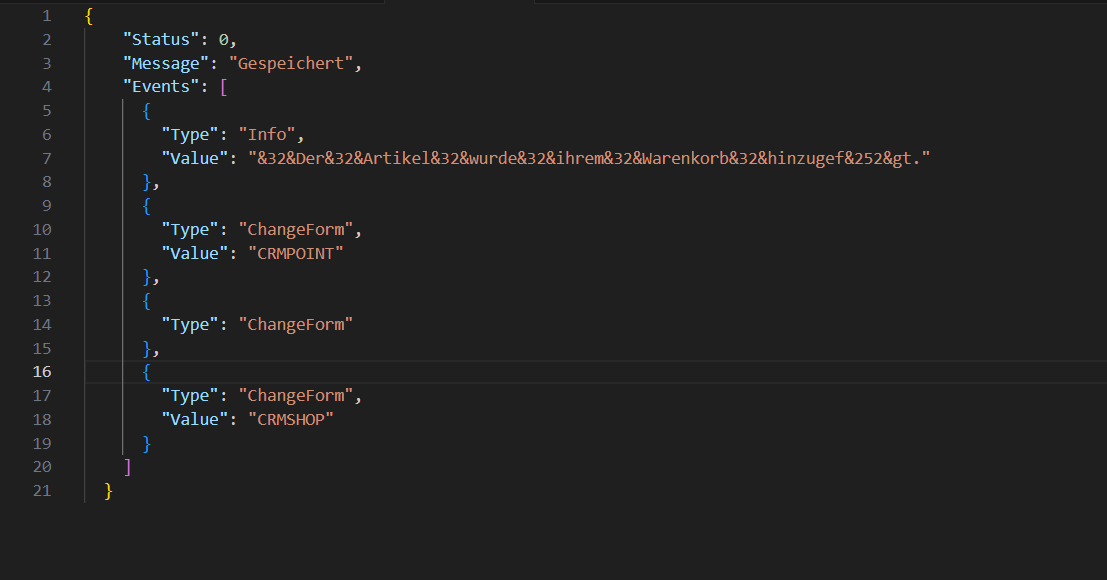This screenshot has width=1107, height=580.
Task: Click the opening curly brace on line 1
Action: click(89, 16)
